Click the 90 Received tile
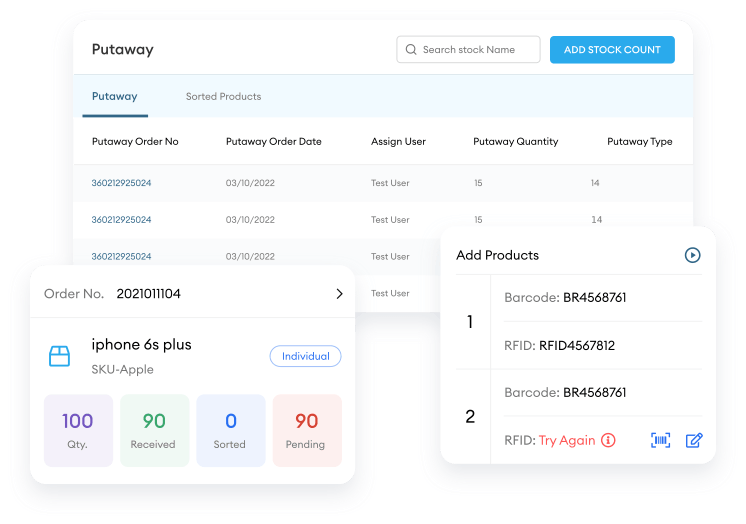The width and height of the screenshot is (746, 524). pyautogui.click(x=154, y=430)
